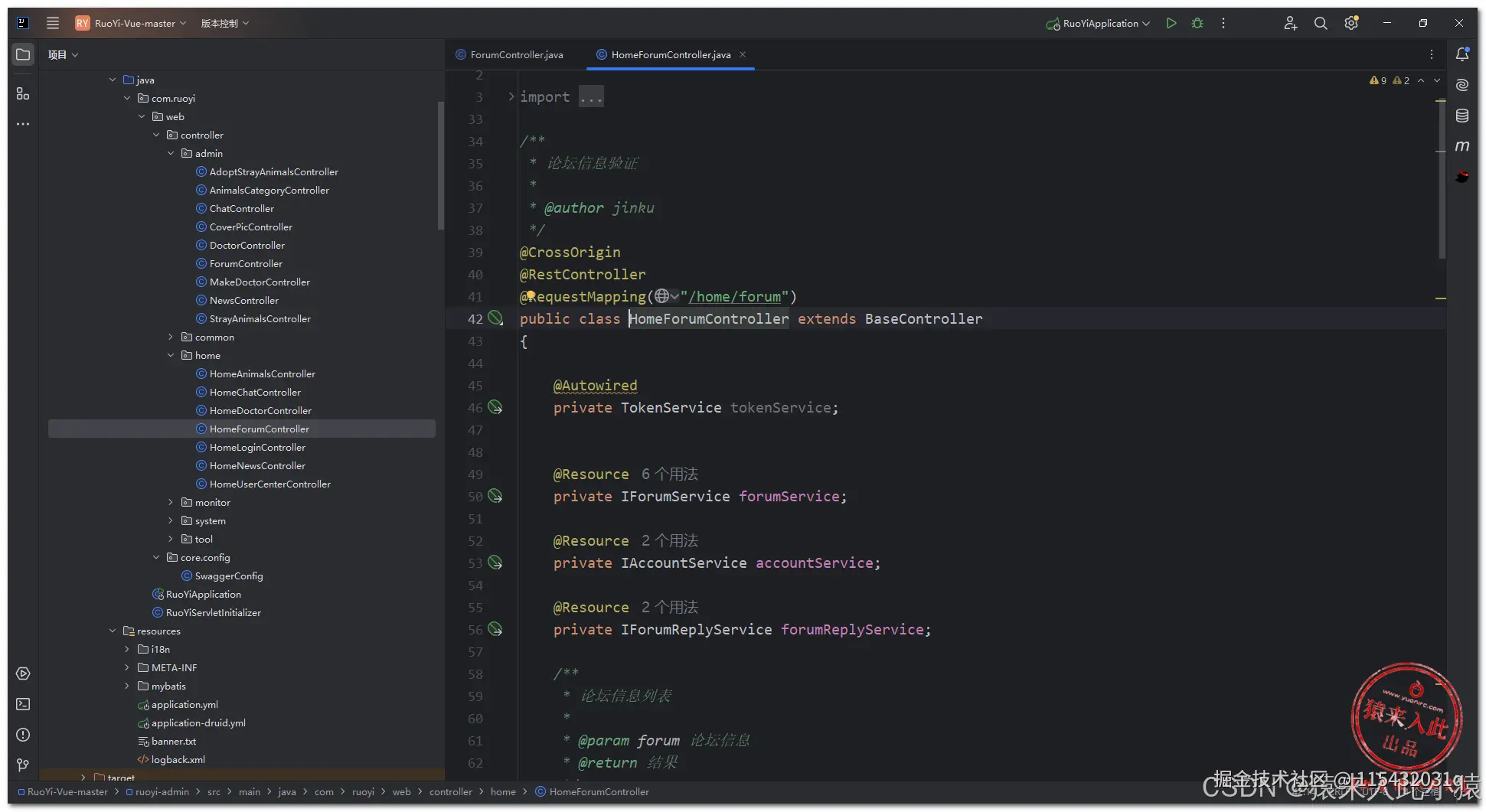Screen dimensions: 1486x812
Task: Open the Database tool window
Action: 1462,116
